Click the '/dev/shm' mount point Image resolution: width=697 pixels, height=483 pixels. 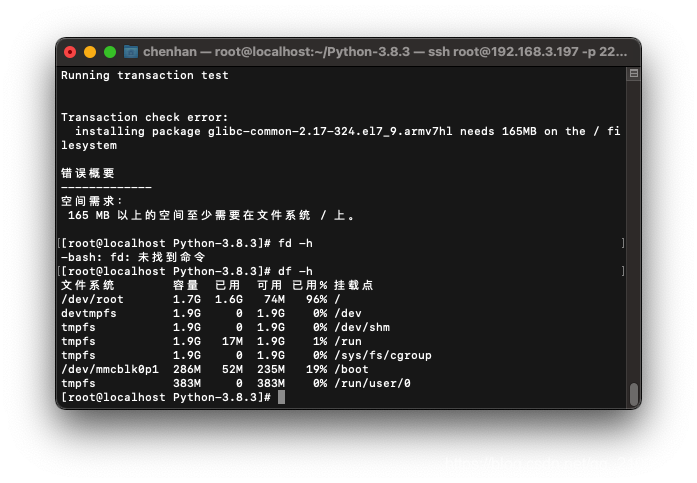pos(362,327)
